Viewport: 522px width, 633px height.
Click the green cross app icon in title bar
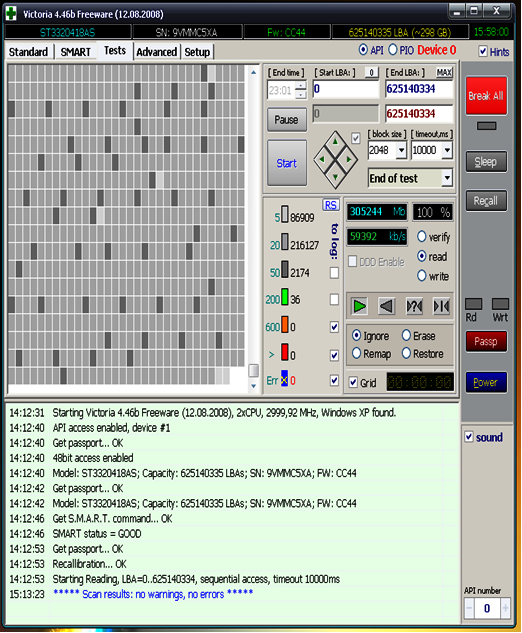coord(11,13)
